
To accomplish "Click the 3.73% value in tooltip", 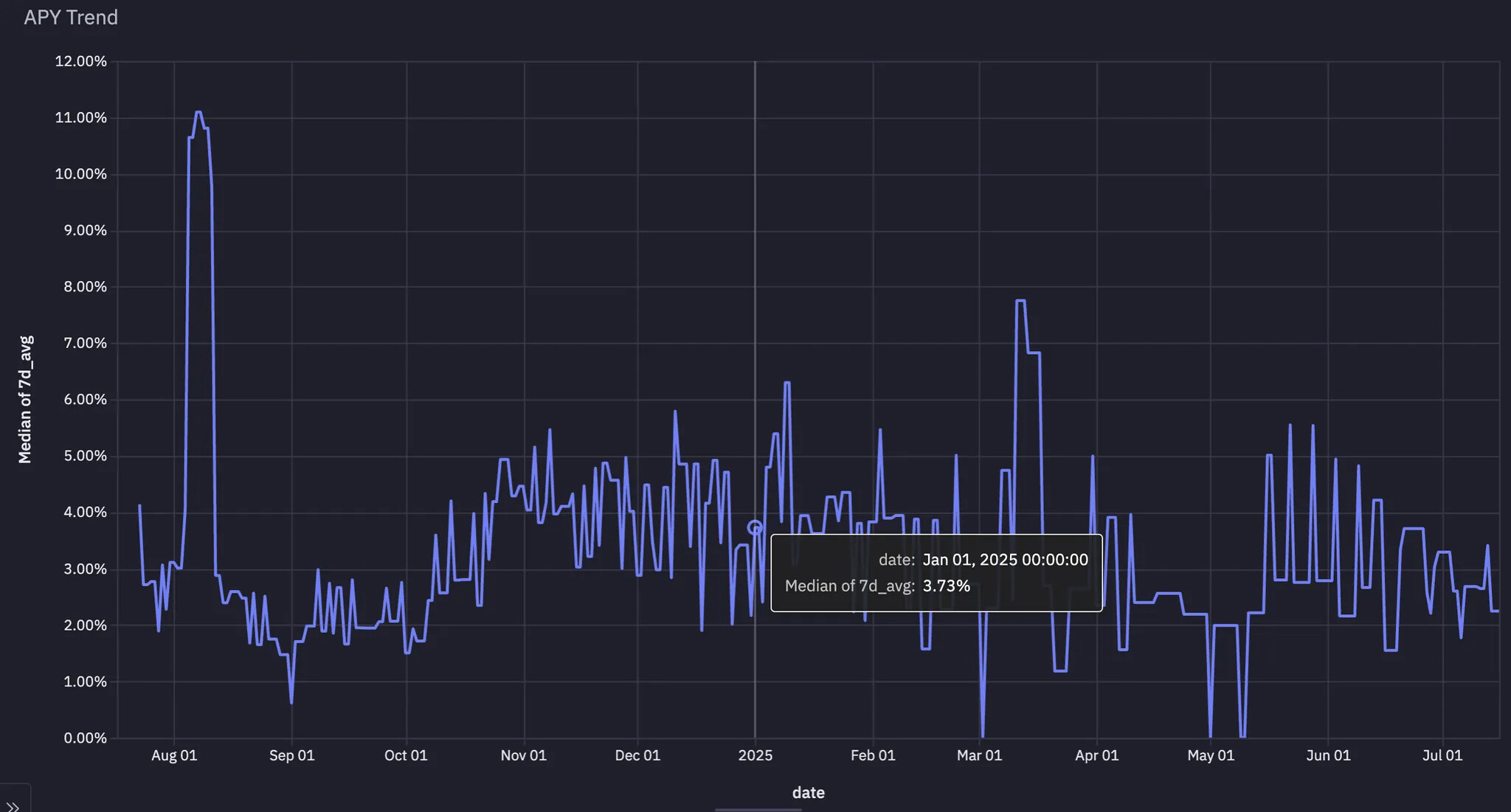I will [x=946, y=586].
